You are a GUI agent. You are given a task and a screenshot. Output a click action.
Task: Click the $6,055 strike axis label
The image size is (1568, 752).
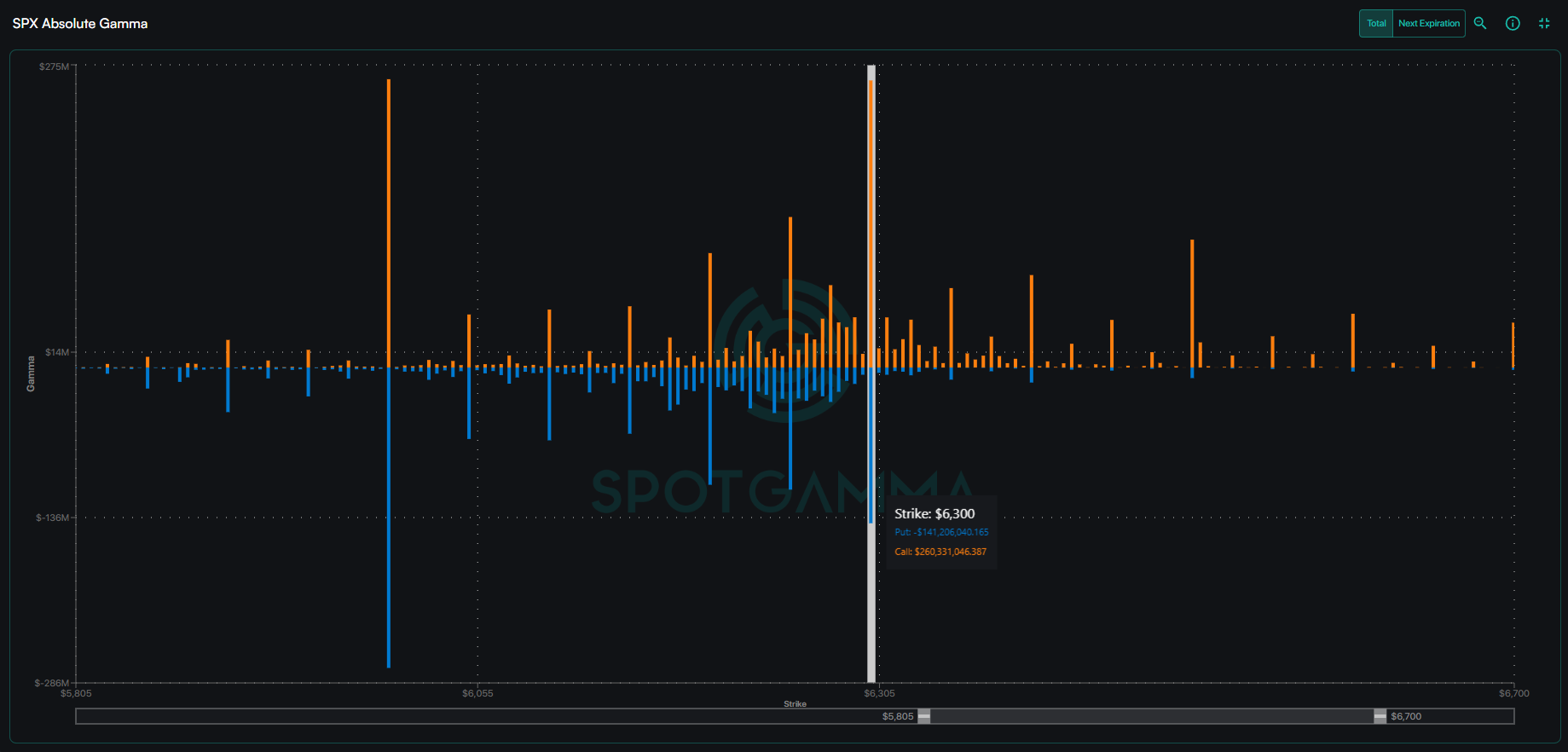click(x=477, y=693)
